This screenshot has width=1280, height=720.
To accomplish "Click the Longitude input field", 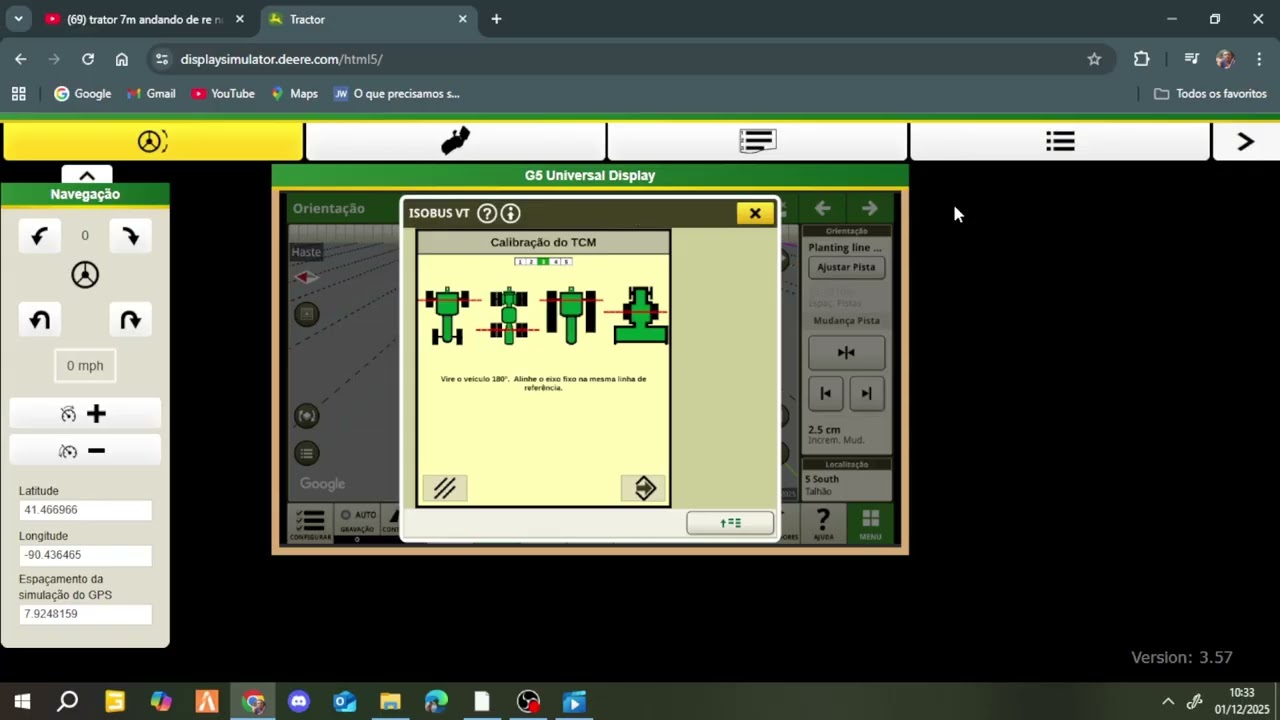I will coord(85,555).
